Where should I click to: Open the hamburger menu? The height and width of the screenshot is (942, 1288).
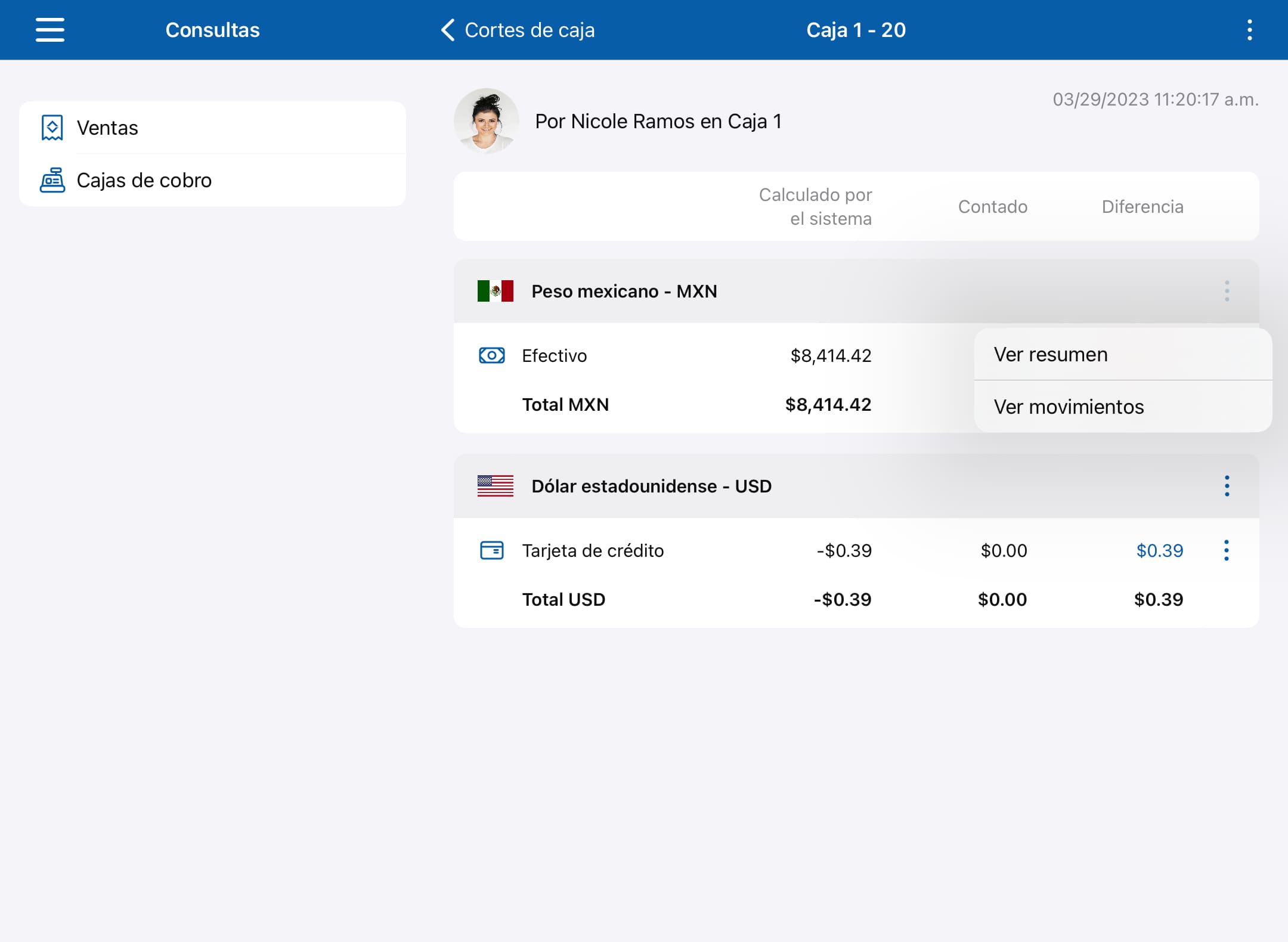tap(50, 30)
